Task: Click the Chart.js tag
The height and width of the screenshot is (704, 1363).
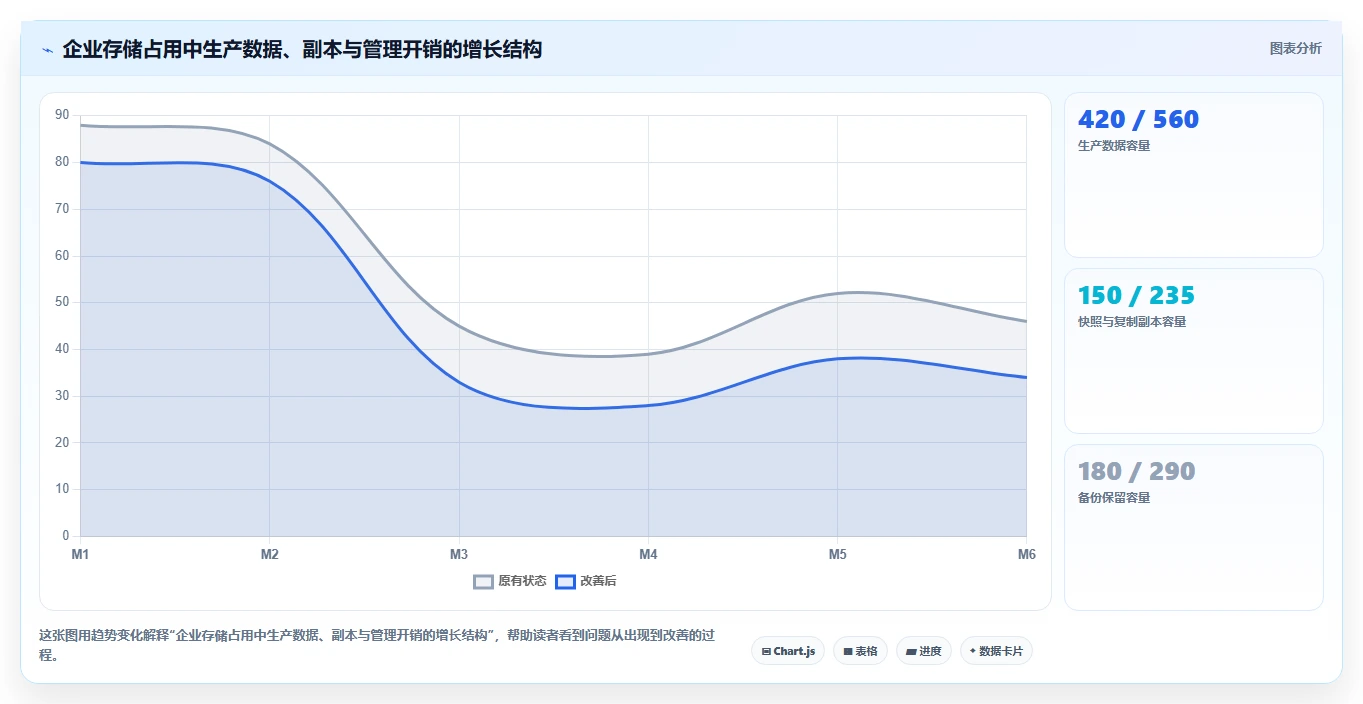Action: 788,651
